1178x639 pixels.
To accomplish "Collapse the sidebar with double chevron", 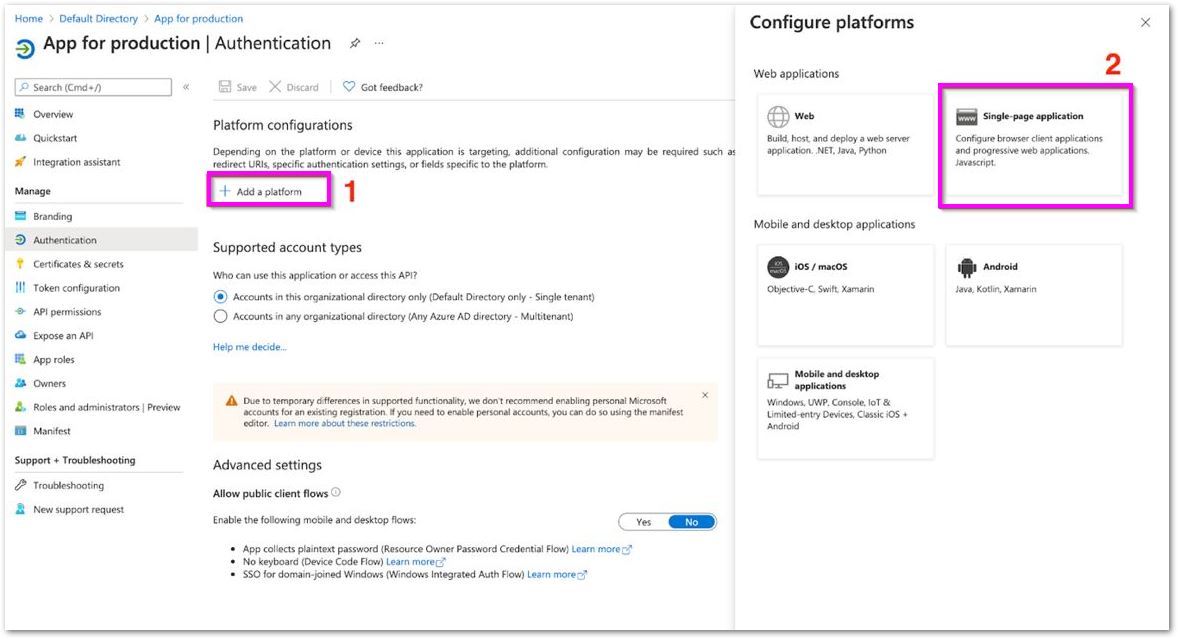I will coord(186,87).
